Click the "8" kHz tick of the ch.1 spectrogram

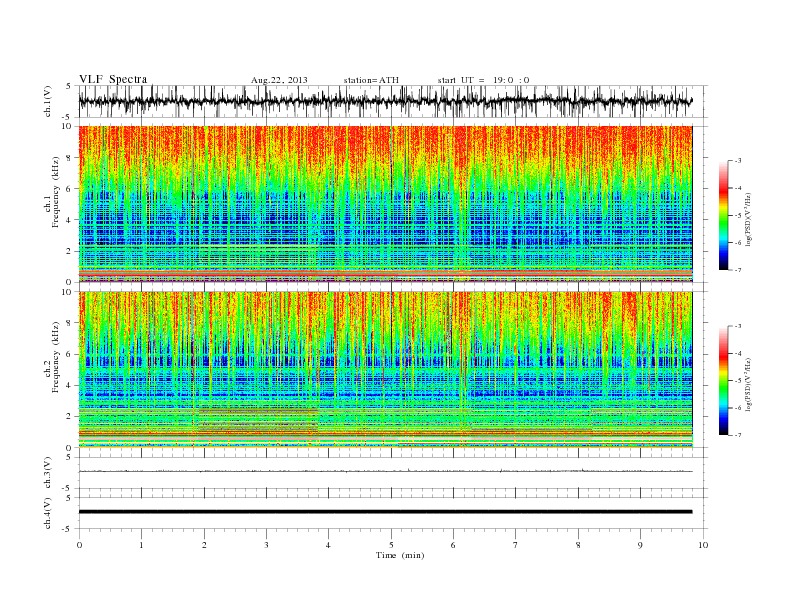[x=69, y=158]
